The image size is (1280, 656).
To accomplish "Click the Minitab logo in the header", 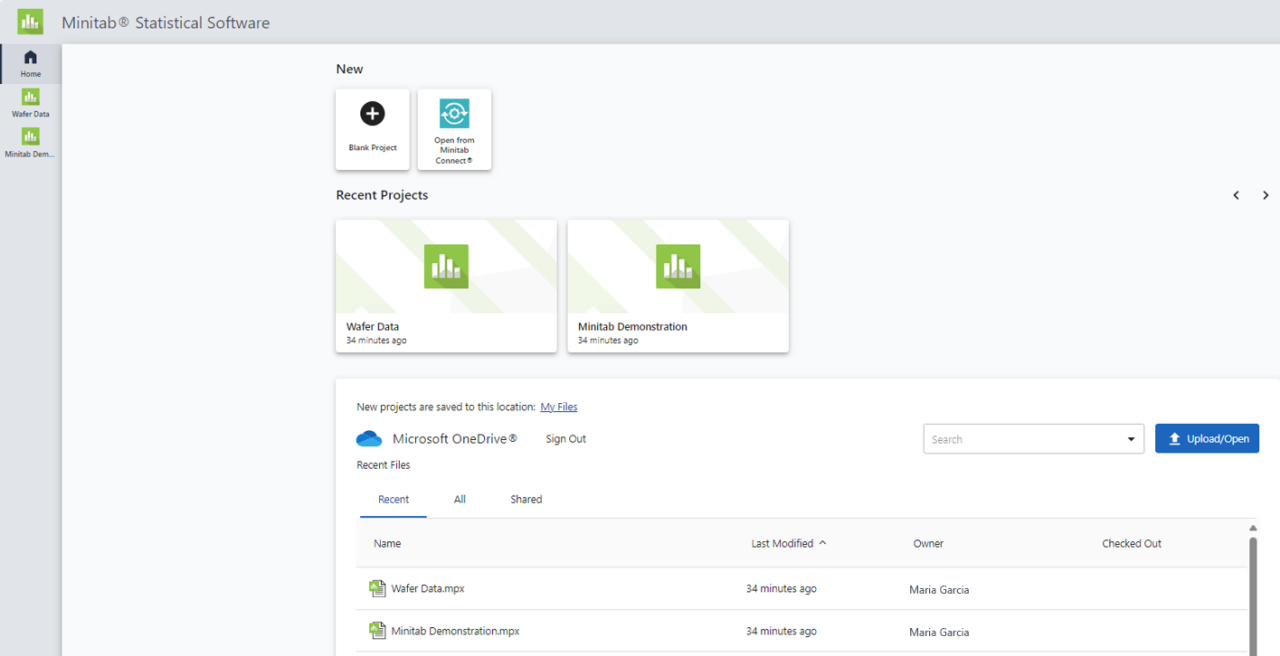I will pyautogui.click(x=30, y=21).
